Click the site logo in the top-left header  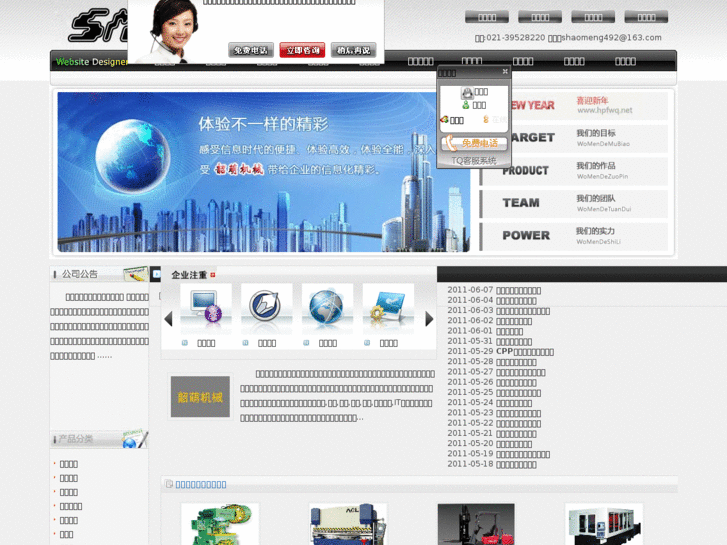[98, 26]
